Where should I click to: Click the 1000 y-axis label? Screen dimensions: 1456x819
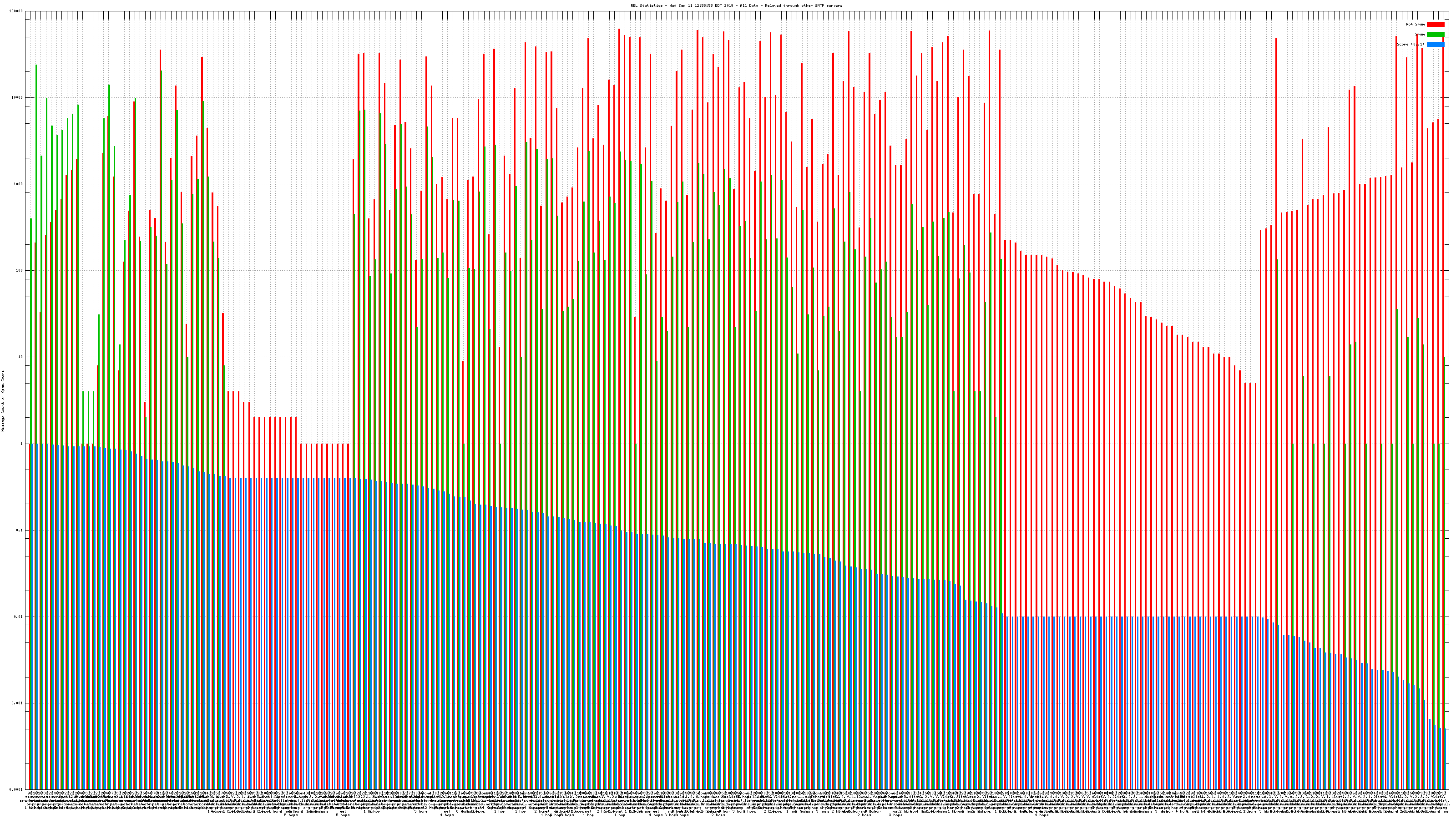[x=19, y=184]
